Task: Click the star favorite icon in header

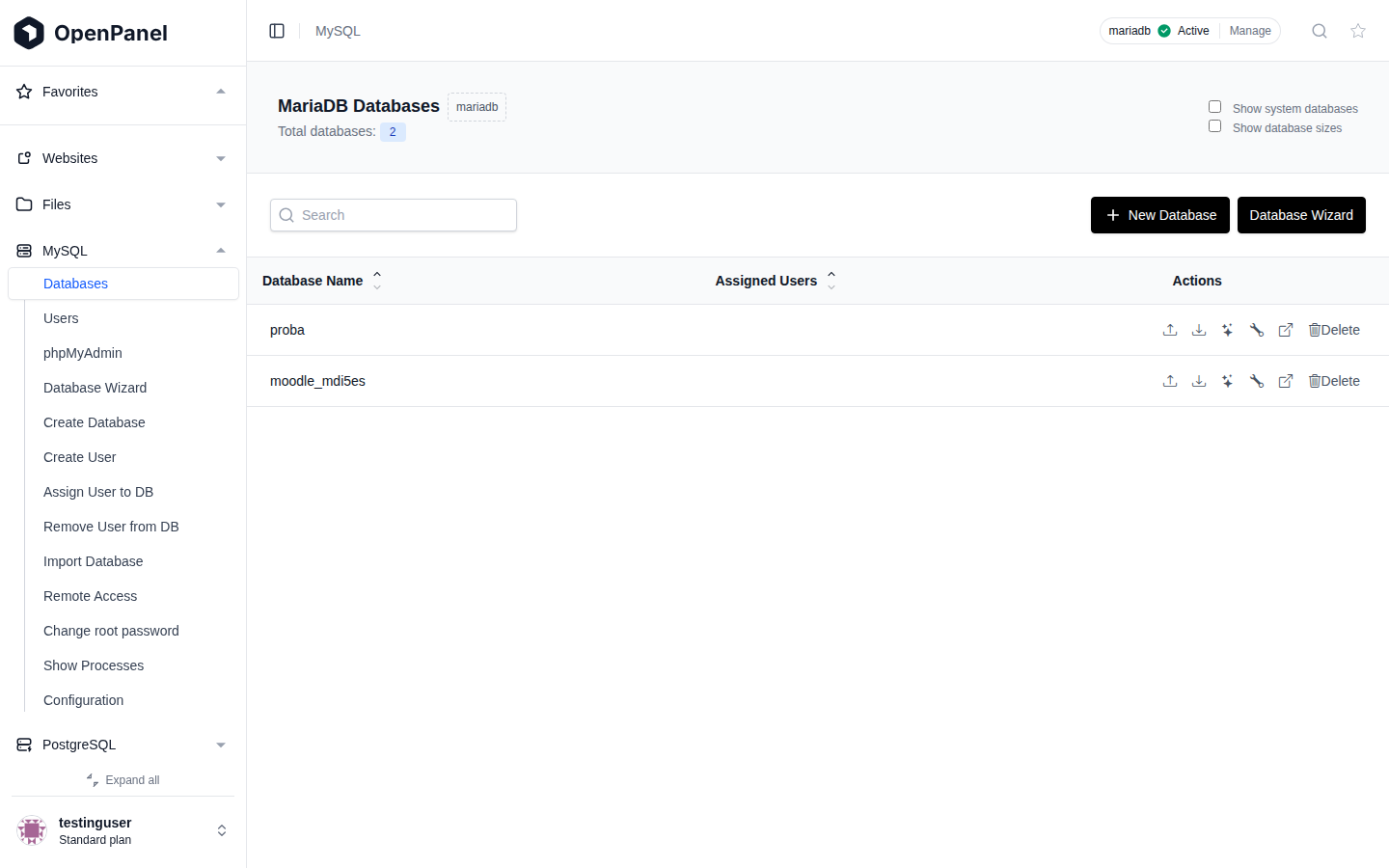Action: coord(1358,31)
